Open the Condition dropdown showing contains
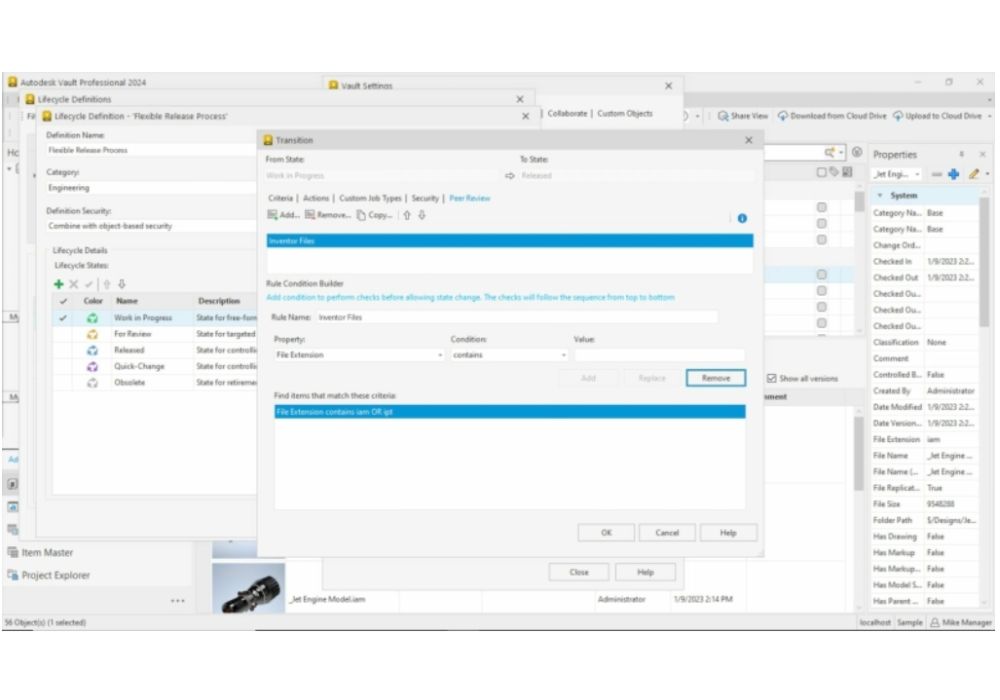The width and height of the screenshot is (1000, 700). coord(508,355)
